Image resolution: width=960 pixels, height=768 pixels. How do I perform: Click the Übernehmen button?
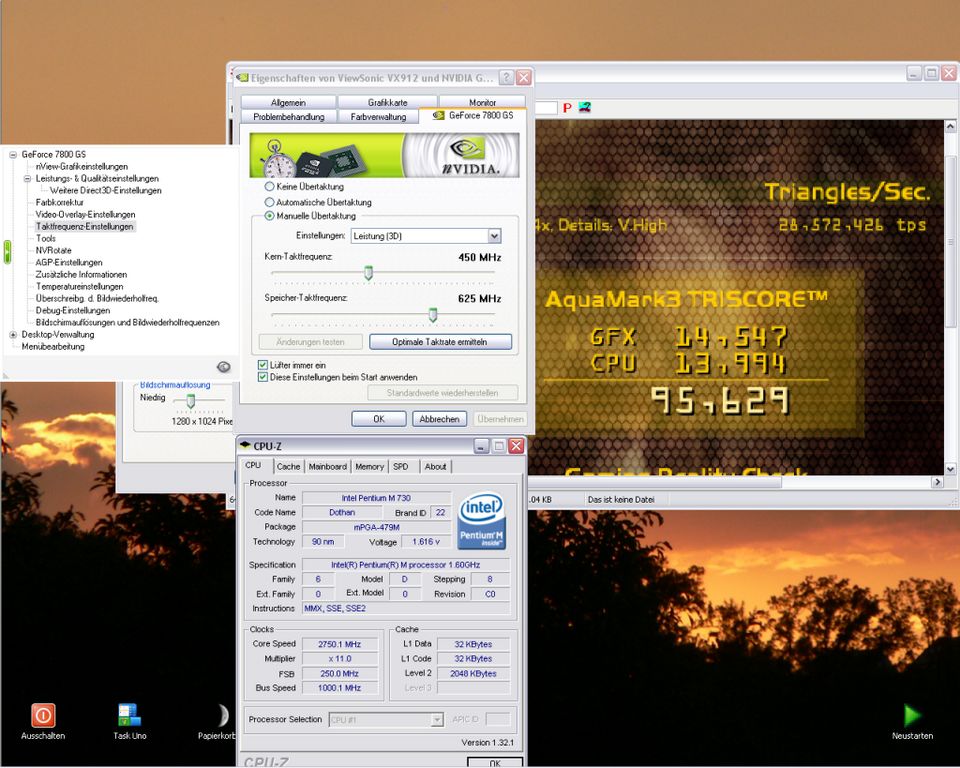point(500,419)
